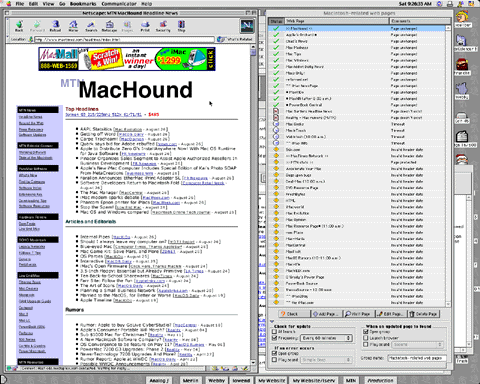Click the Reload toolbar button
Screen dimensions: 480x384
[x=55, y=26]
